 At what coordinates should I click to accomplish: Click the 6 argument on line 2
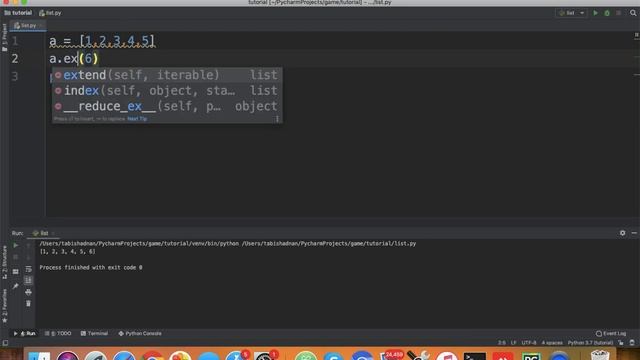click(x=88, y=58)
